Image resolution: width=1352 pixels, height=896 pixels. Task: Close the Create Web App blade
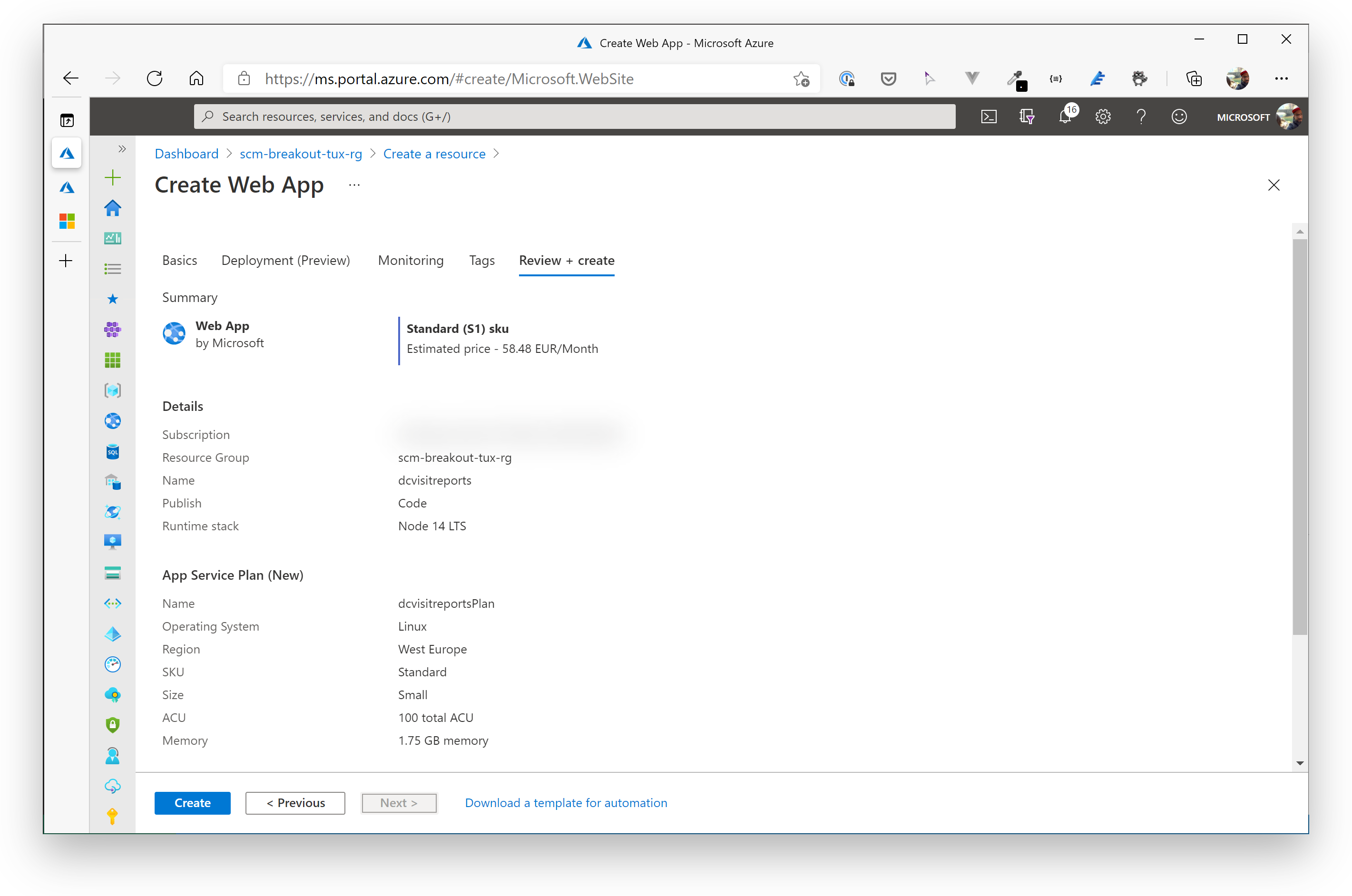tap(1273, 185)
